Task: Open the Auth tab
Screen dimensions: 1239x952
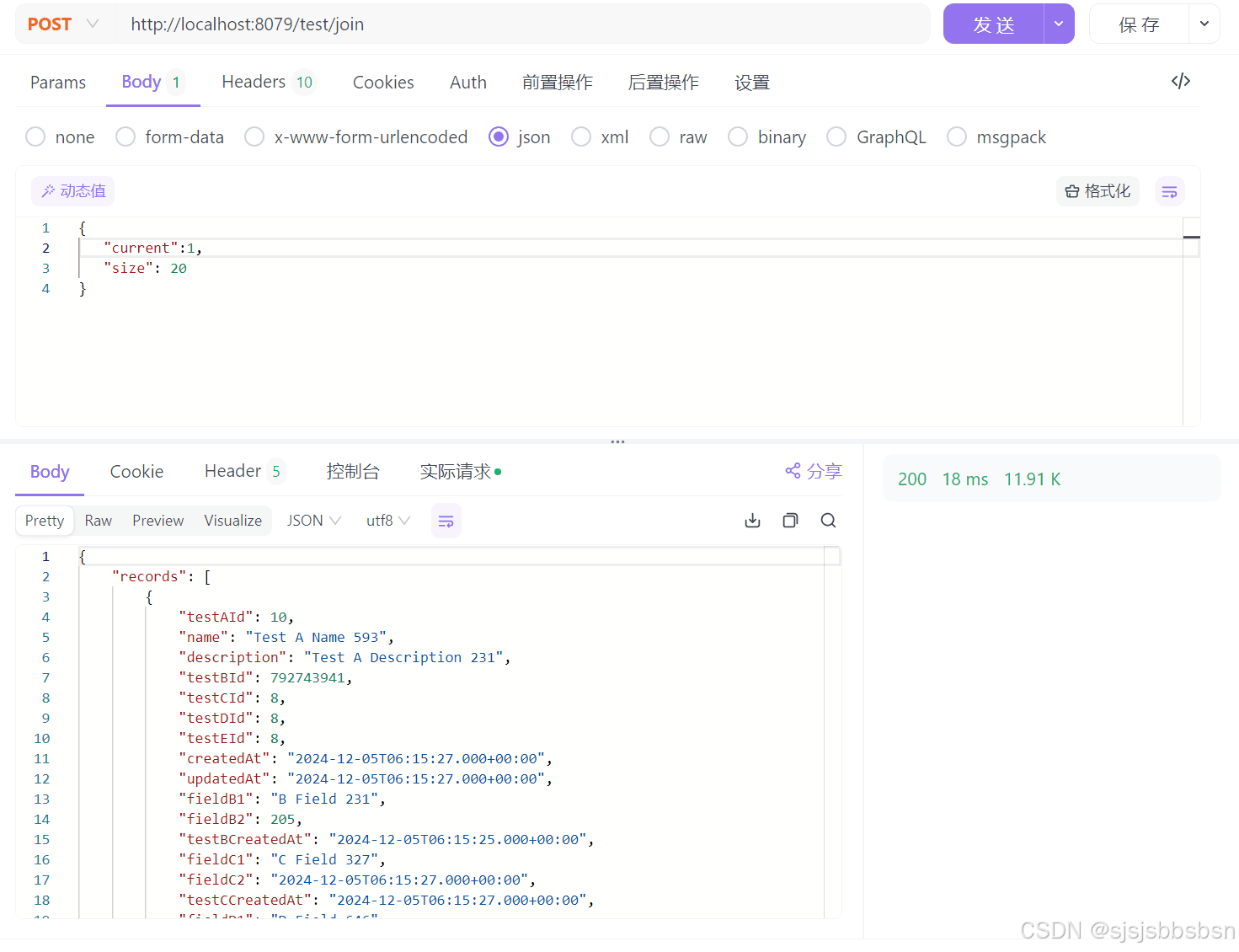Action: 468,83
